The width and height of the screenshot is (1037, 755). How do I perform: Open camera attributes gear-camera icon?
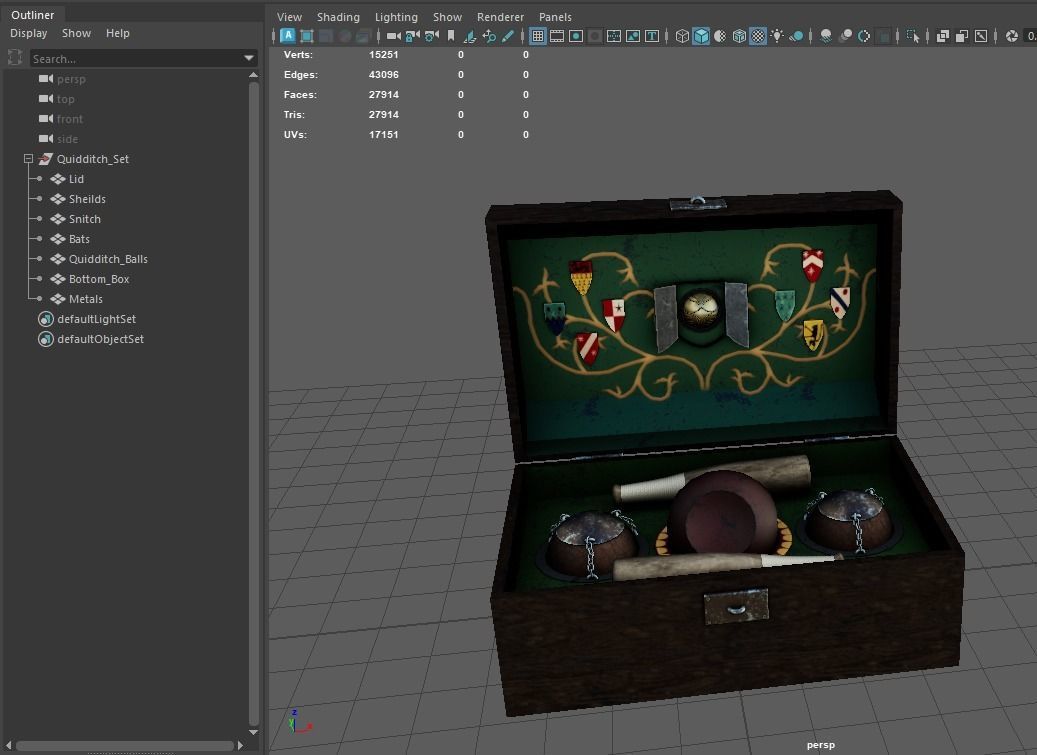tap(432, 36)
